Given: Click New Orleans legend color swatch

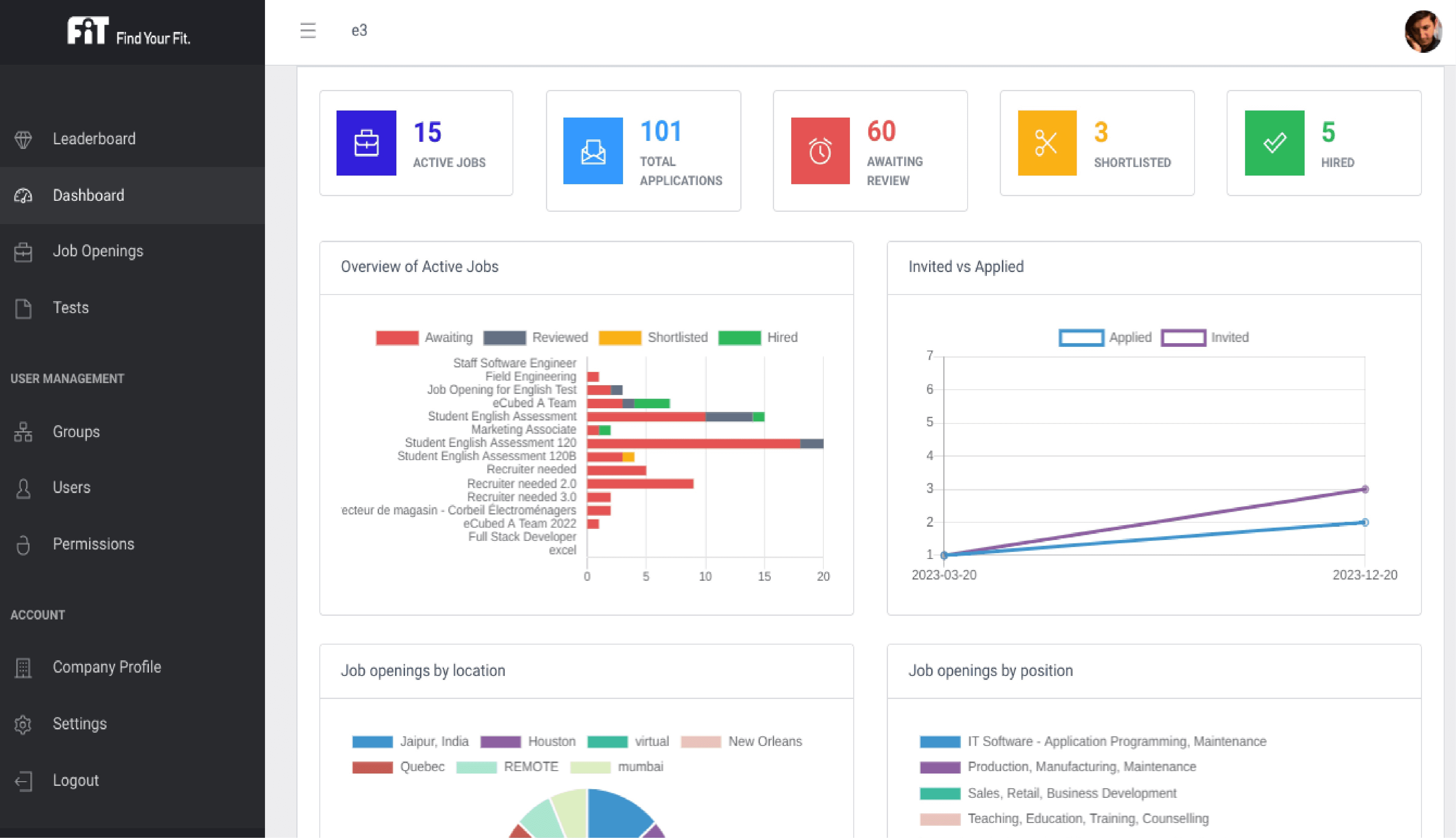Looking at the screenshot, I should 701,742.
